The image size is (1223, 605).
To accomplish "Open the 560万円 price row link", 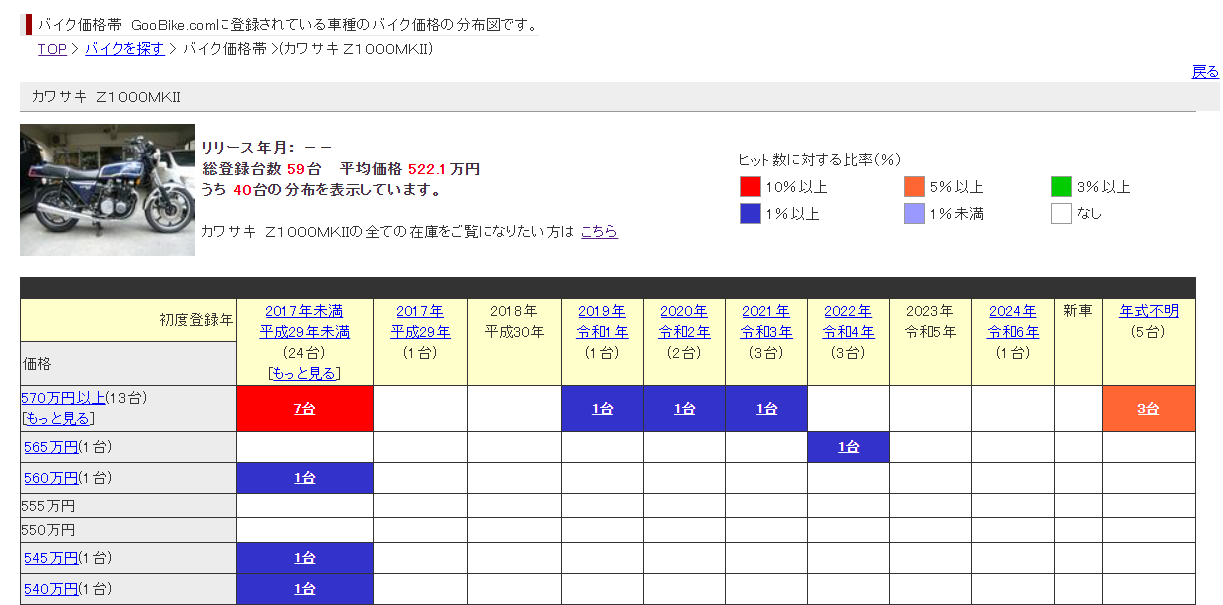I will pyautogui.click(x=51, y=478).
